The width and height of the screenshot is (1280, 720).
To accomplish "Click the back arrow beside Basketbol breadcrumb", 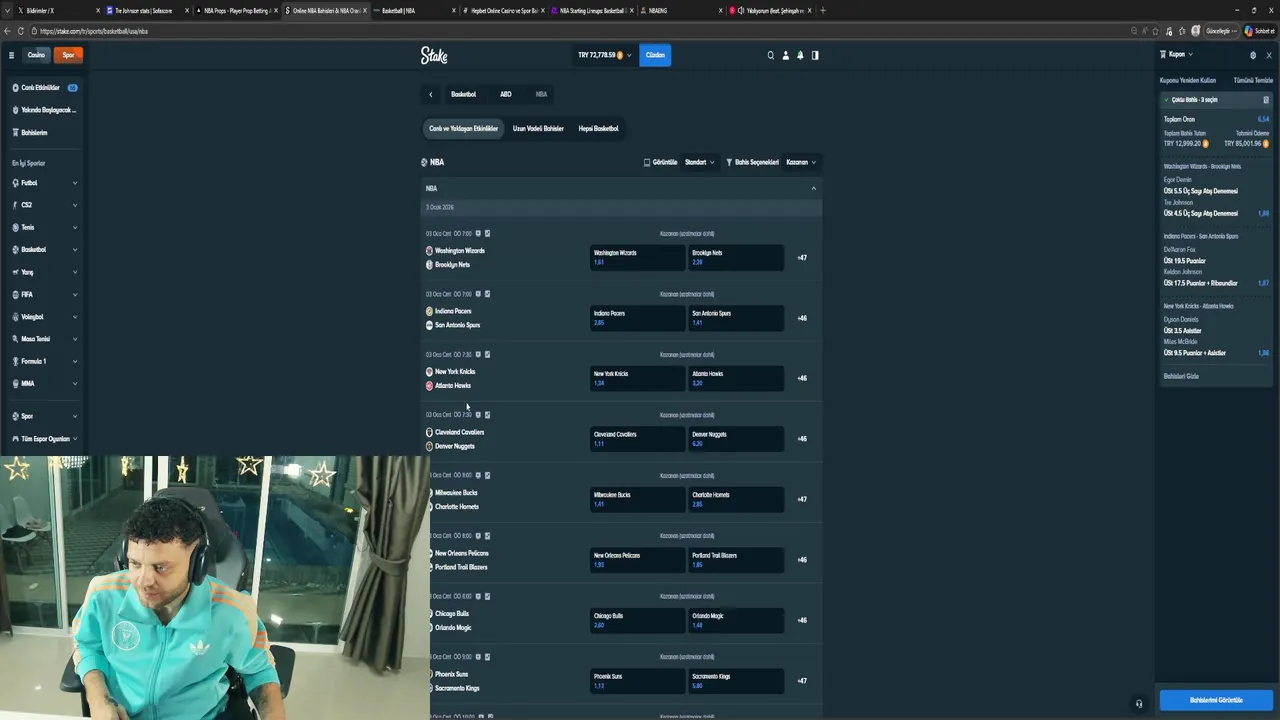I will tap(431, 94).
